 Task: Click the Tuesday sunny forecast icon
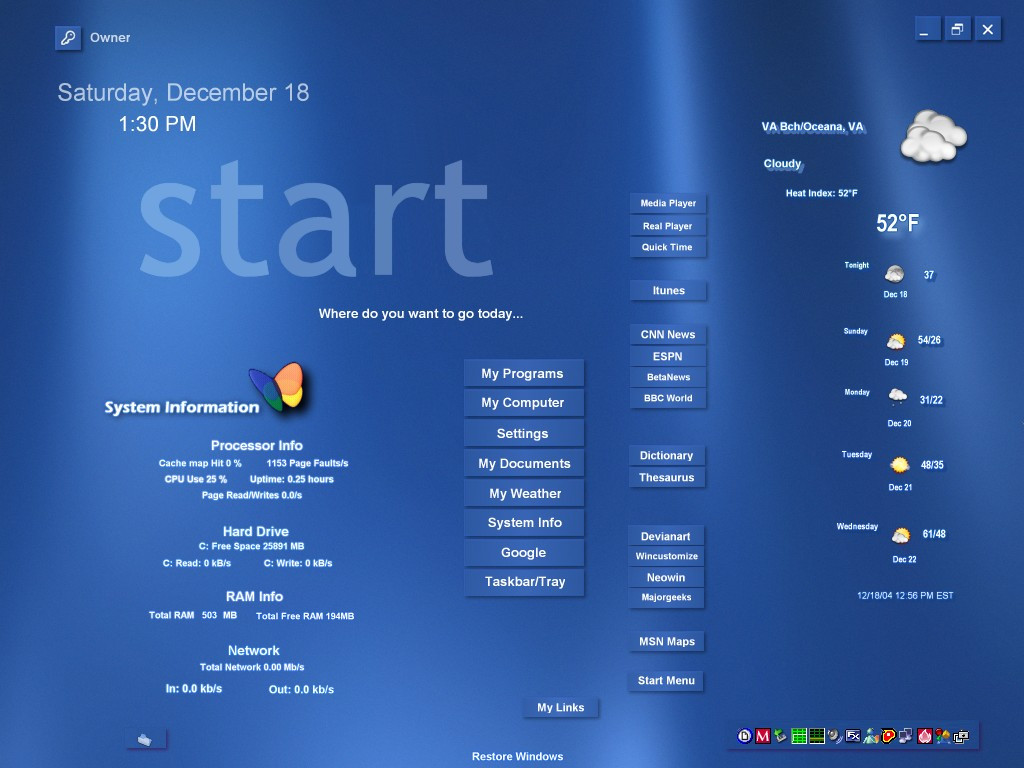pos(900,465)
